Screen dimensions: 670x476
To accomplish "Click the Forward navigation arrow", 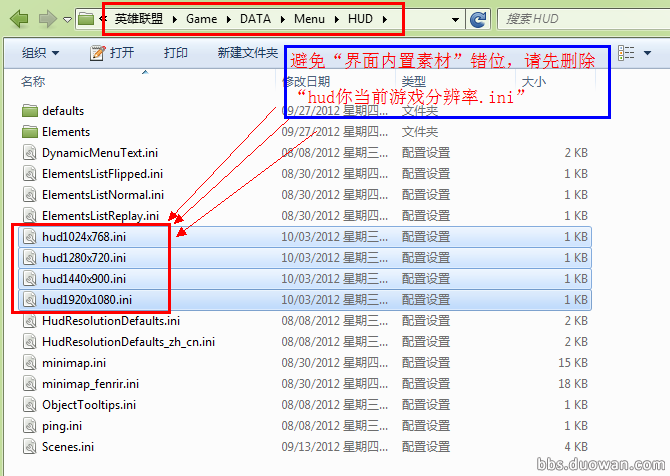I will click(x=47, y=19).
